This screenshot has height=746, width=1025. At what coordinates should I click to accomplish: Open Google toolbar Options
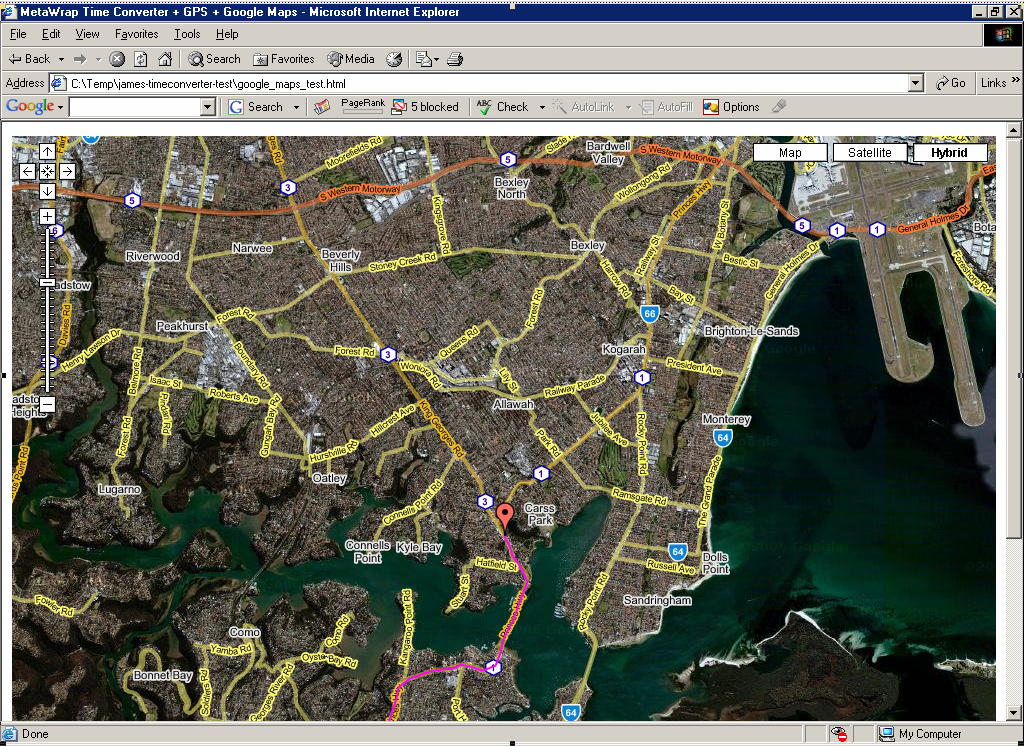731,107
